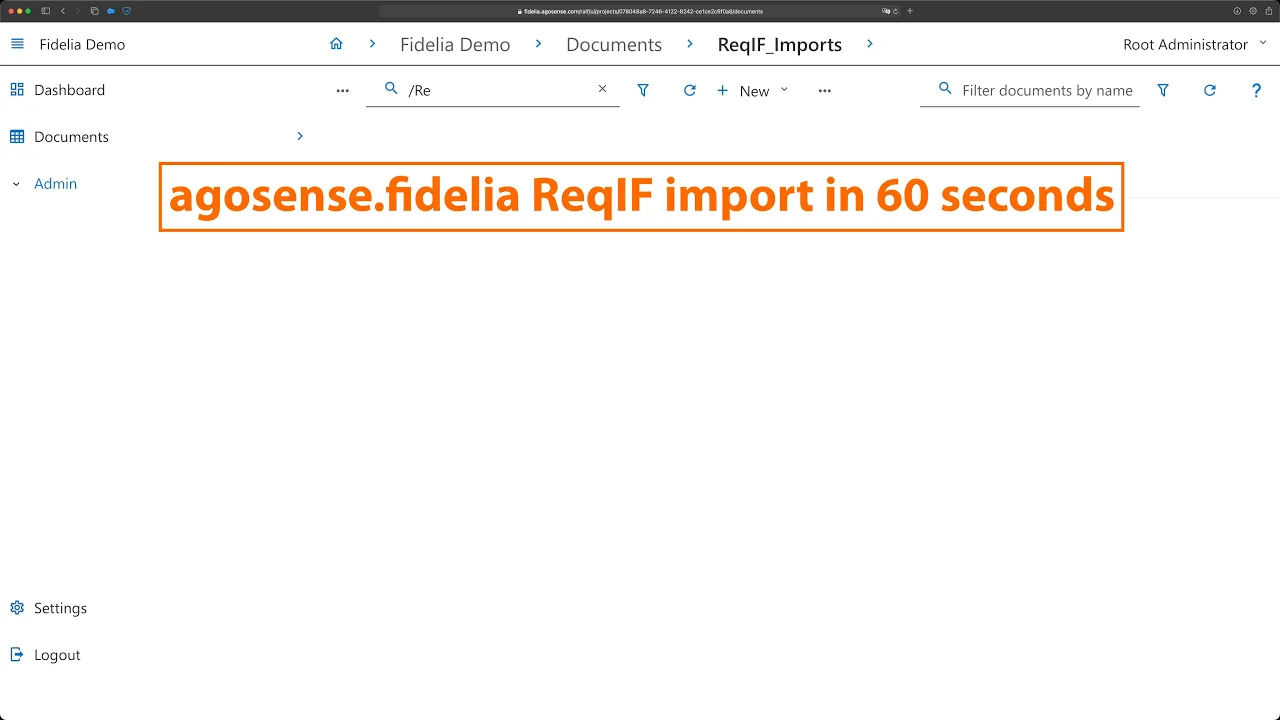
Task: Click the home breadcrumb icon
Action: point(336,44)
